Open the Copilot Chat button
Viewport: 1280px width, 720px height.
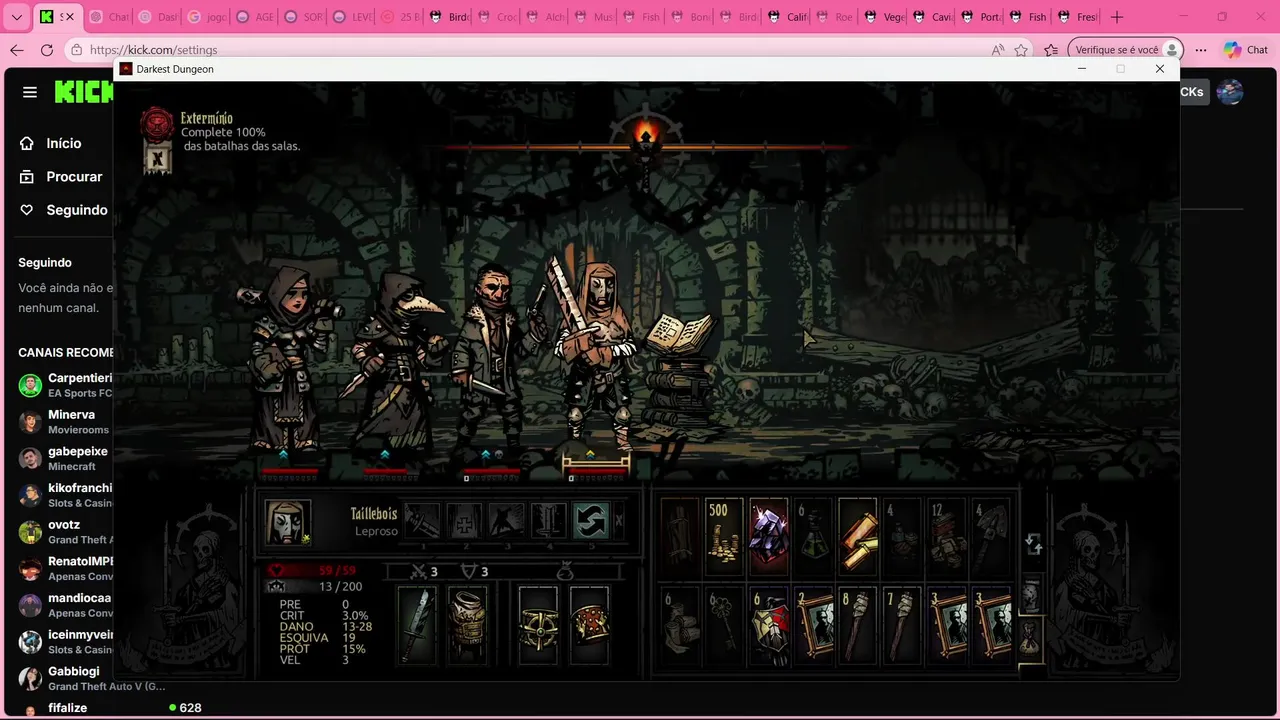(1246, 50)
